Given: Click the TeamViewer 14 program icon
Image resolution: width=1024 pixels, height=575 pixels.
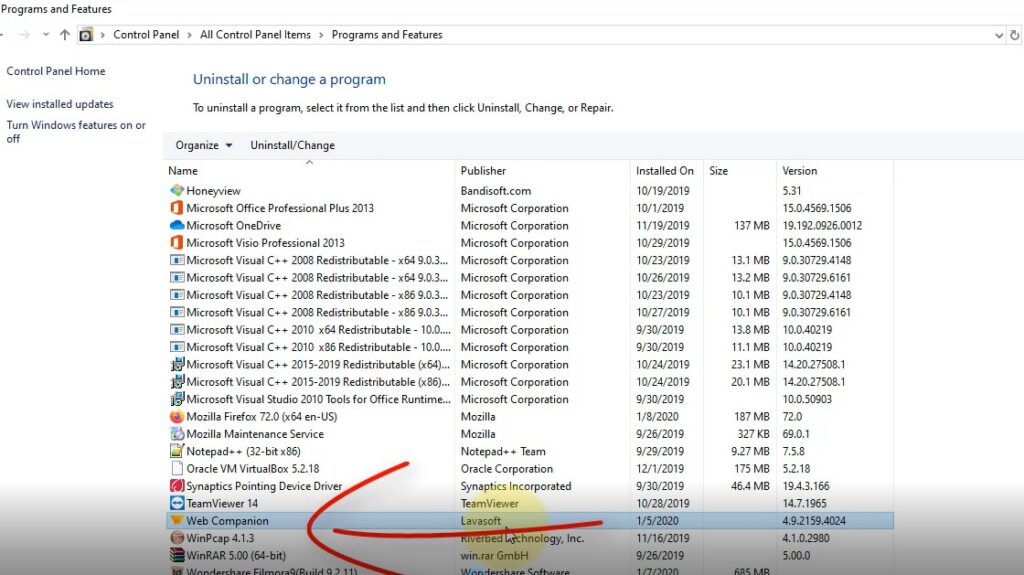Looking at the screenshot, I should click(177, 503).
